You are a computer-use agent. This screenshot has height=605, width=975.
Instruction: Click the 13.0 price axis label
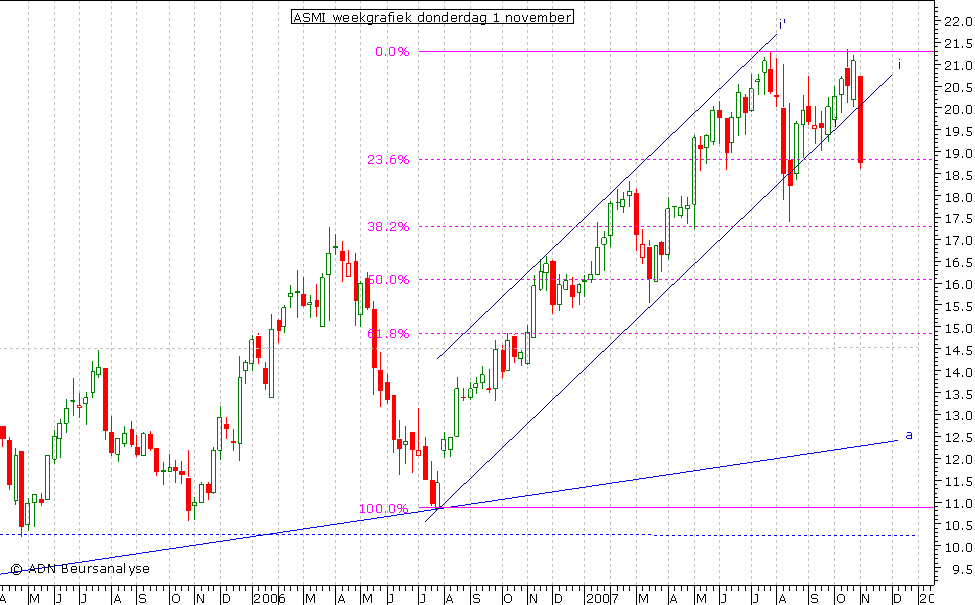click(958, 416)
